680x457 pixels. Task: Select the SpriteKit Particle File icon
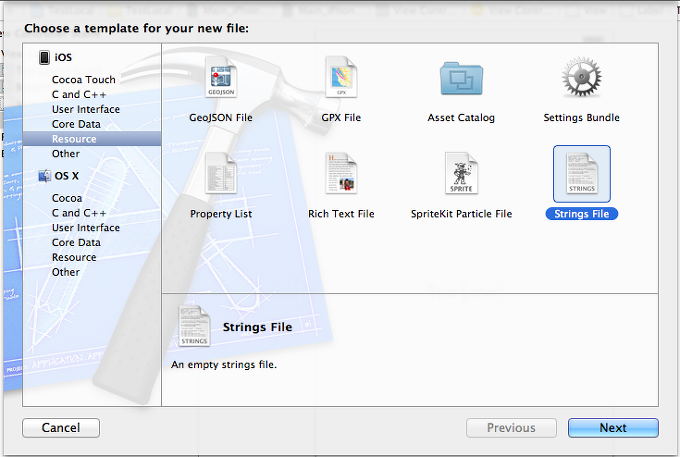coord(461,173)
